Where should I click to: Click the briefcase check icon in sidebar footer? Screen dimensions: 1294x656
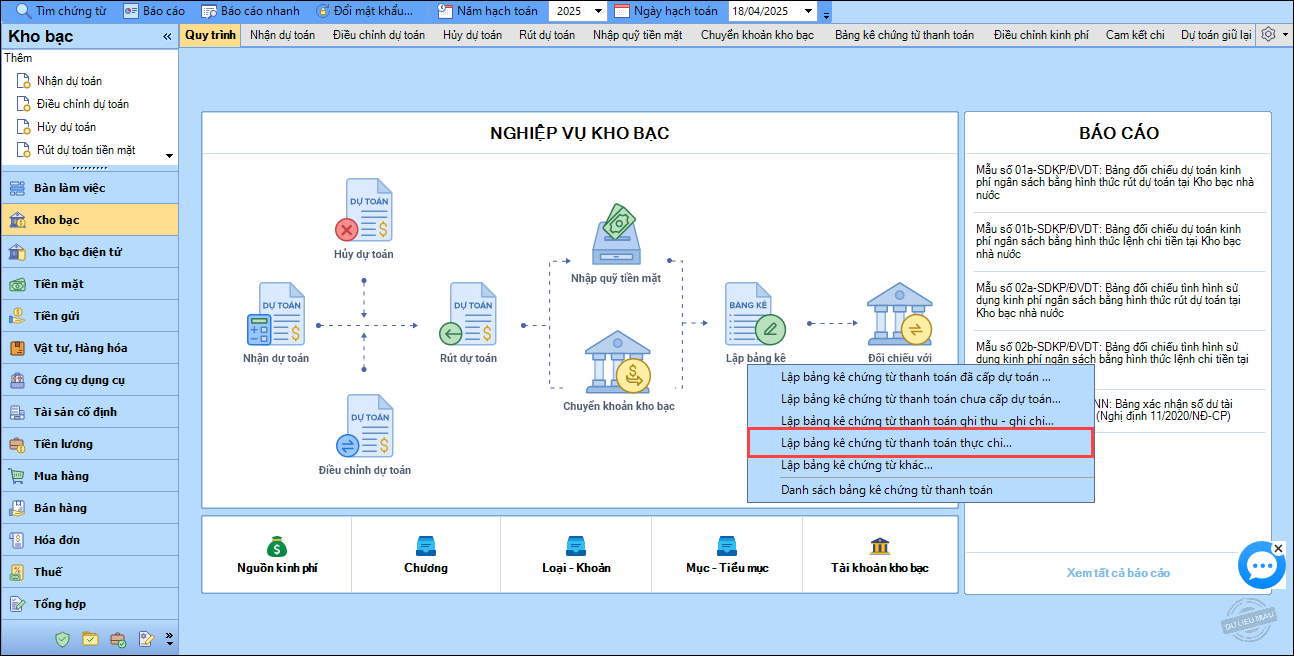point(118,638)
